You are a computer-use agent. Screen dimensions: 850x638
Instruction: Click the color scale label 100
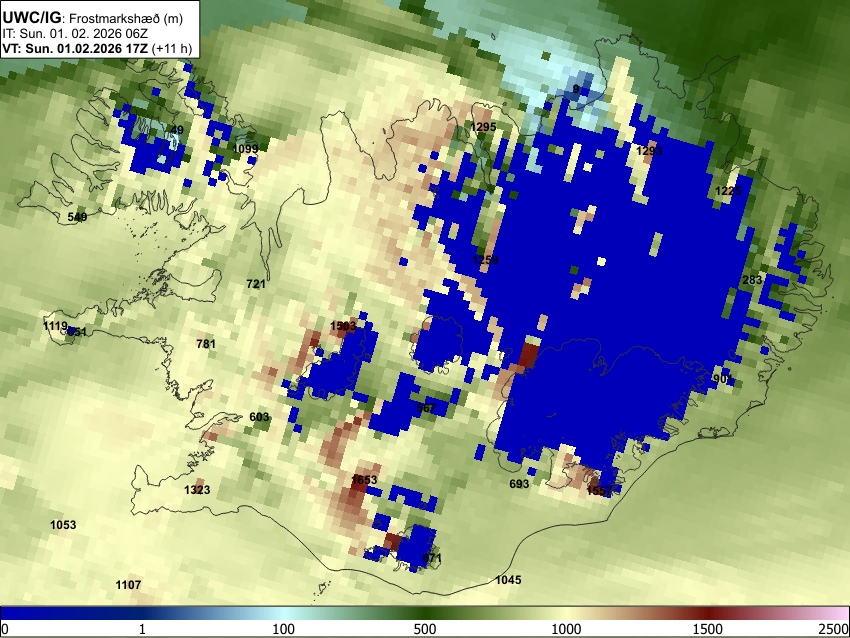284,629
